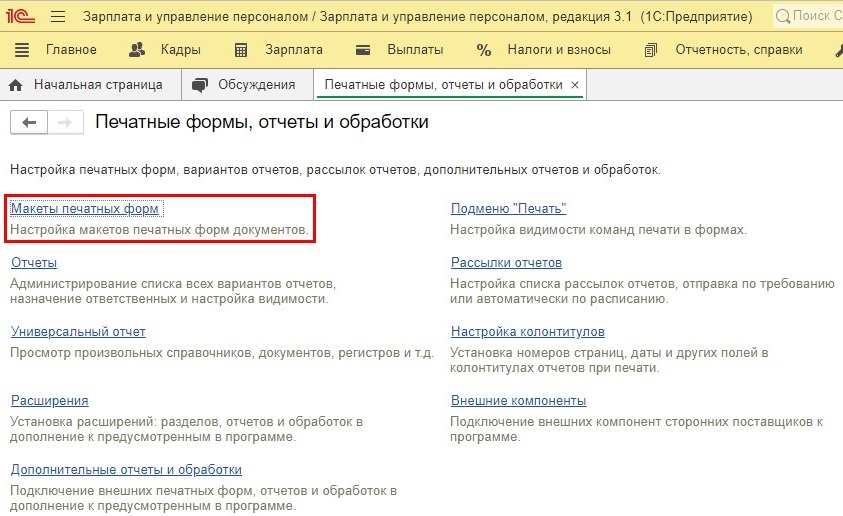
Task: Close the Печатные формы, отчеты и обработки tab
Action: pyautogui.click(x=575, y=85)
